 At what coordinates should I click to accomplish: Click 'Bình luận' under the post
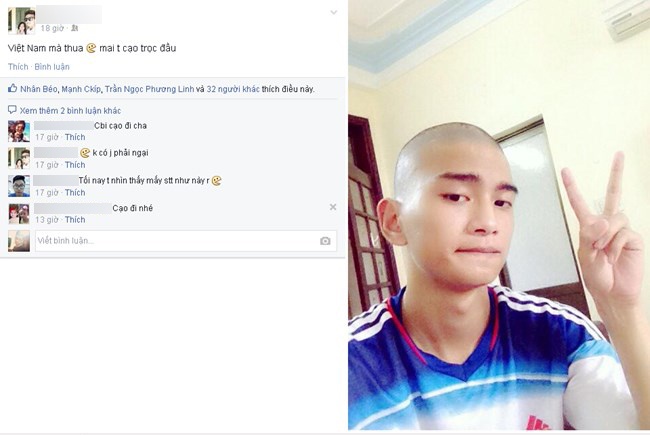click(52, 67)
